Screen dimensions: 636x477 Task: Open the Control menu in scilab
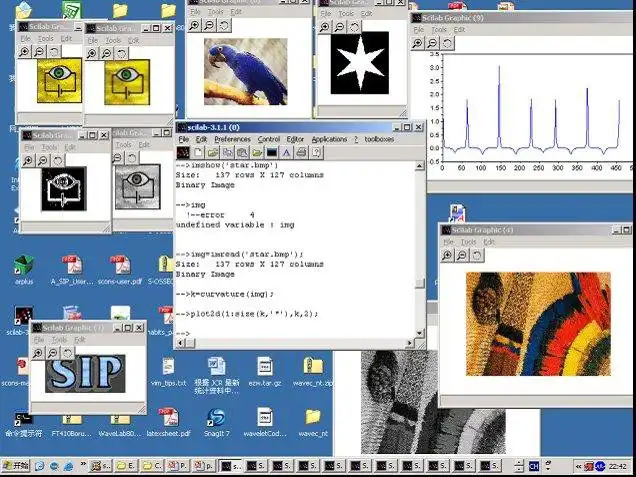coord(269,139)
